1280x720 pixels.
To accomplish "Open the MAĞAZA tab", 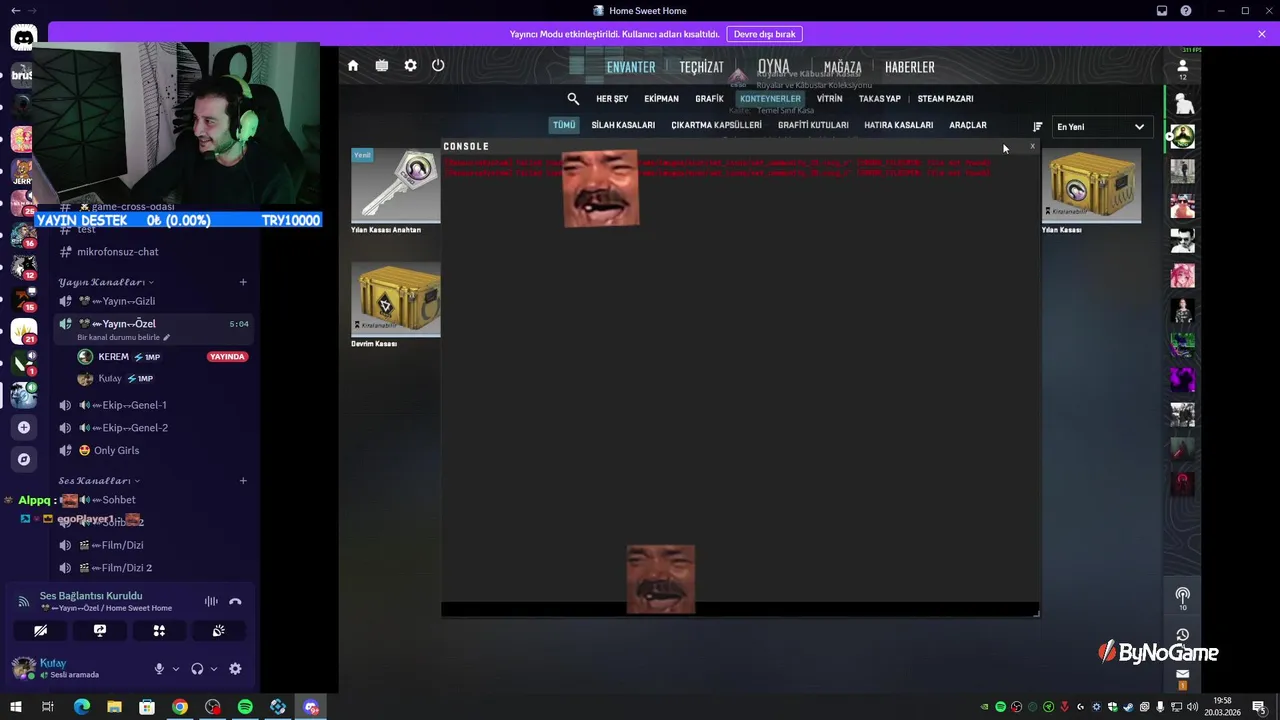I will pos(842,67).
